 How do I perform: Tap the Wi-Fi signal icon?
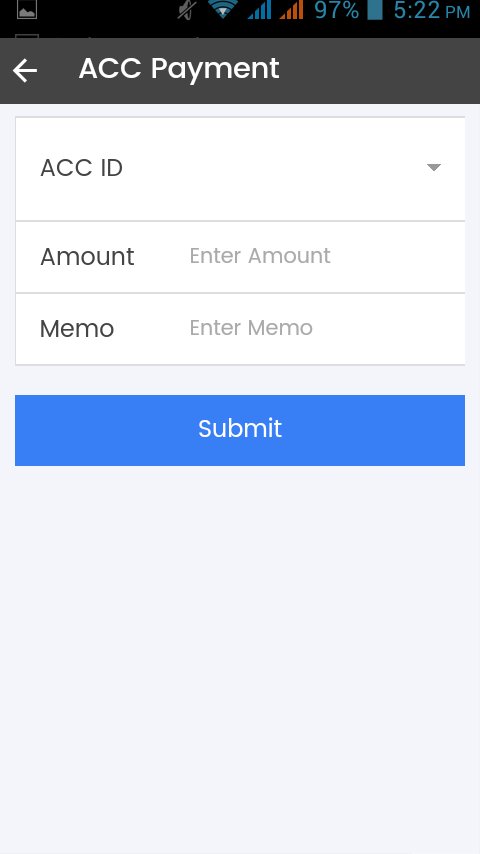click(x=223, y=9)
